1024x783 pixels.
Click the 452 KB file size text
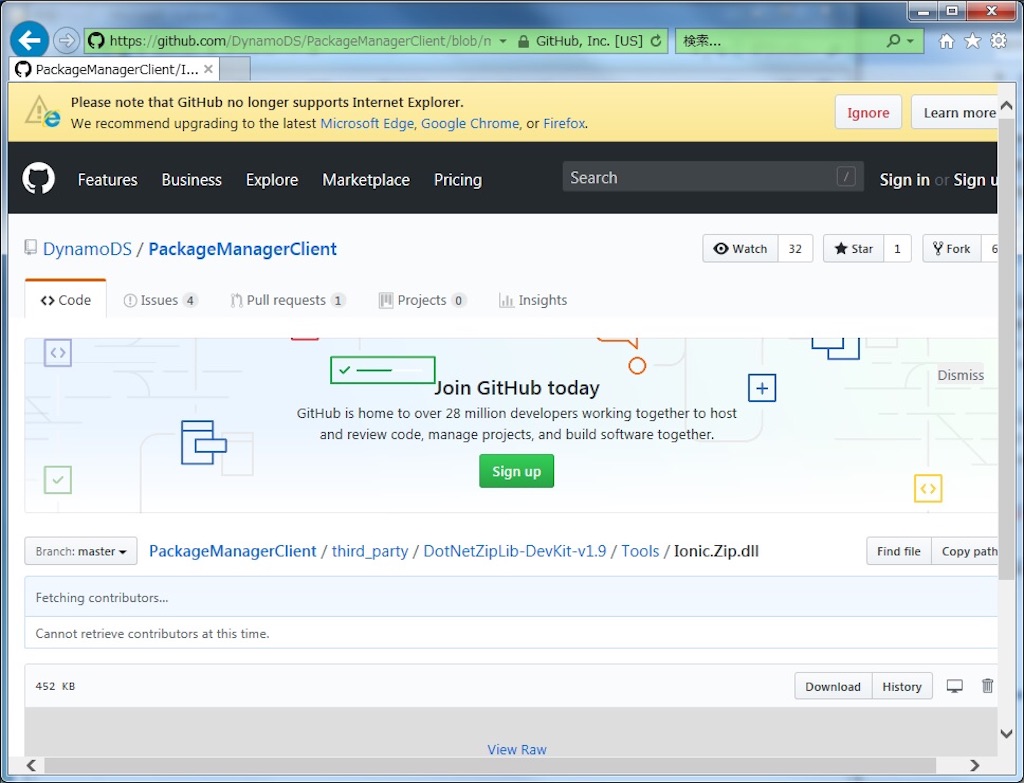[x=56, y=686]
